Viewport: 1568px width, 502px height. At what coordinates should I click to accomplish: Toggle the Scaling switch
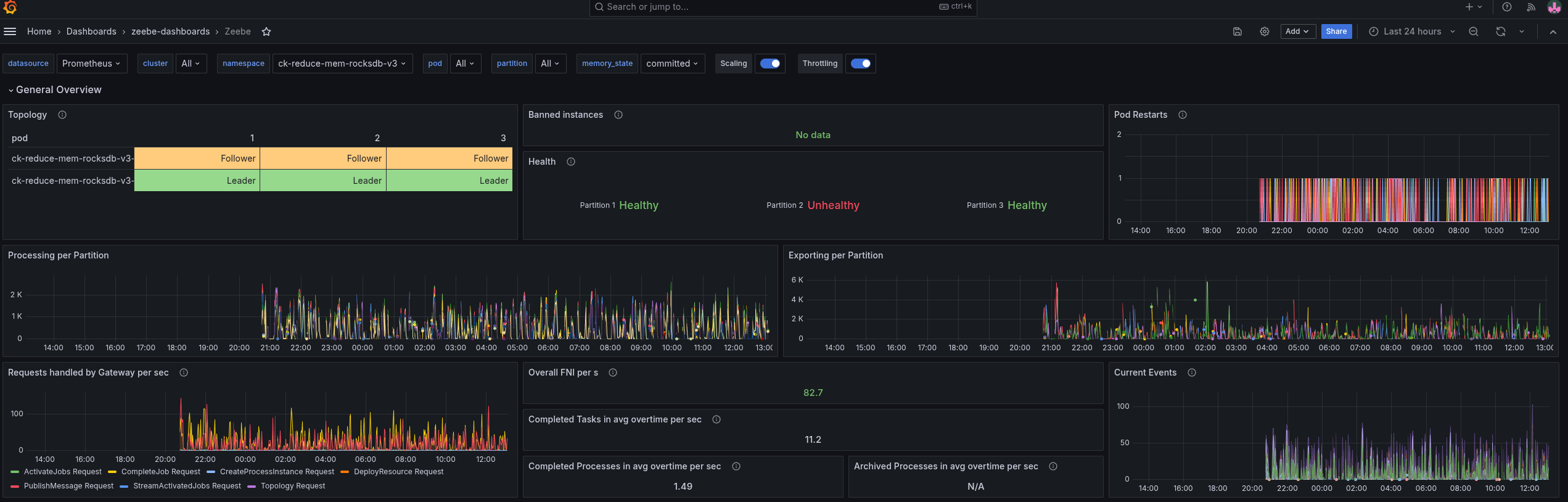pos(770,64)
